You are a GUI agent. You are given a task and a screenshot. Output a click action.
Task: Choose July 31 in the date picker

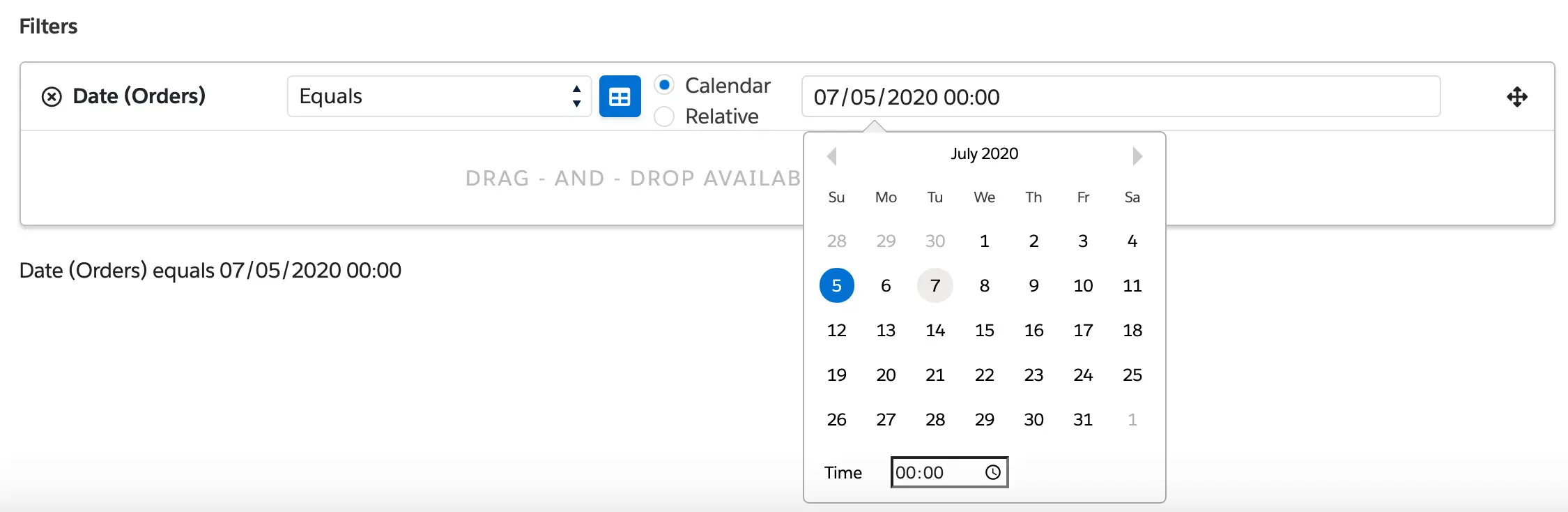[x=1082, y=419]
